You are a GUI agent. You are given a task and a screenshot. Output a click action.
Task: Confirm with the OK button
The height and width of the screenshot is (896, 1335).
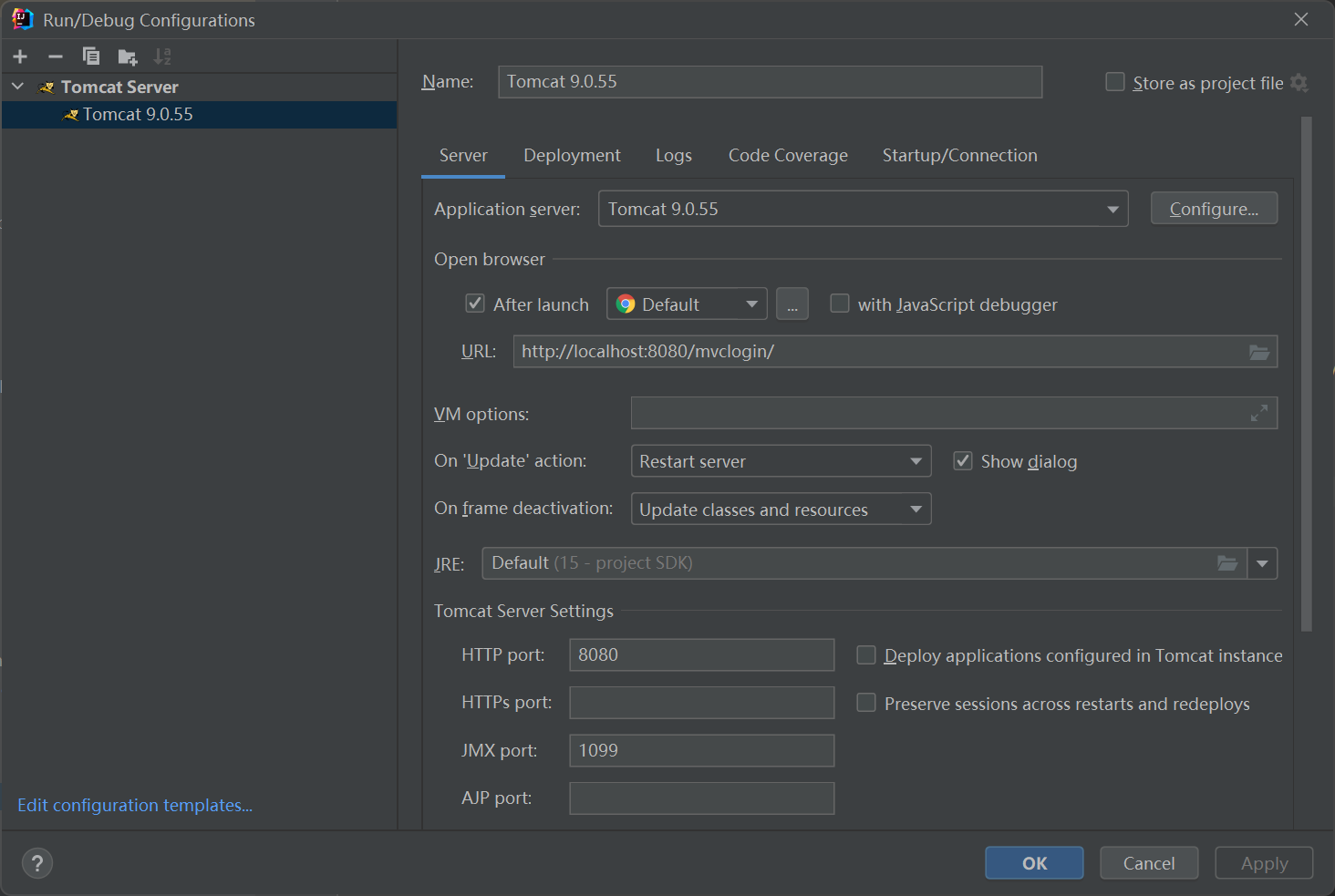[x=1034, y=863]
